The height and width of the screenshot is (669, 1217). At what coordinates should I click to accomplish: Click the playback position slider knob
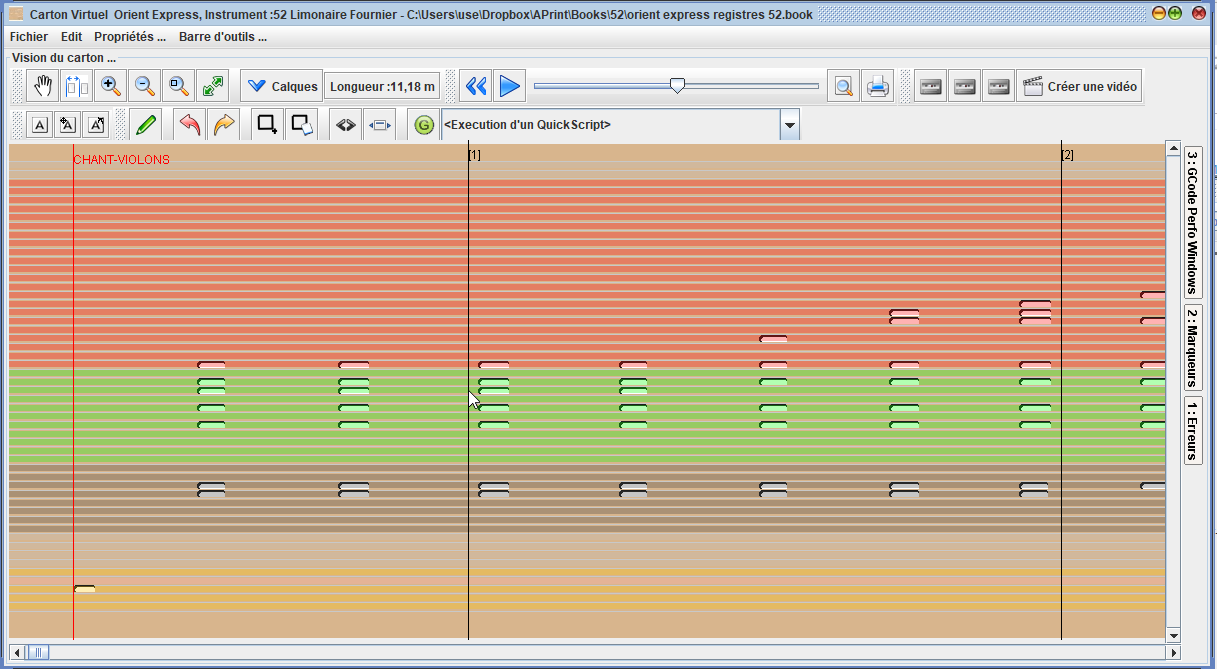(677, 86)
